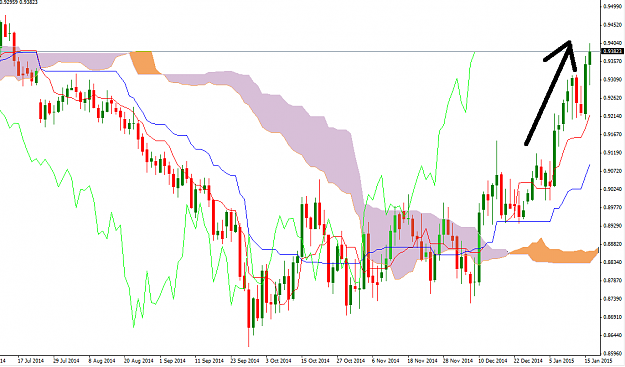Click the 0.87870 price axis label
This screenshot has height=367, width=625.
coord(613,281)
